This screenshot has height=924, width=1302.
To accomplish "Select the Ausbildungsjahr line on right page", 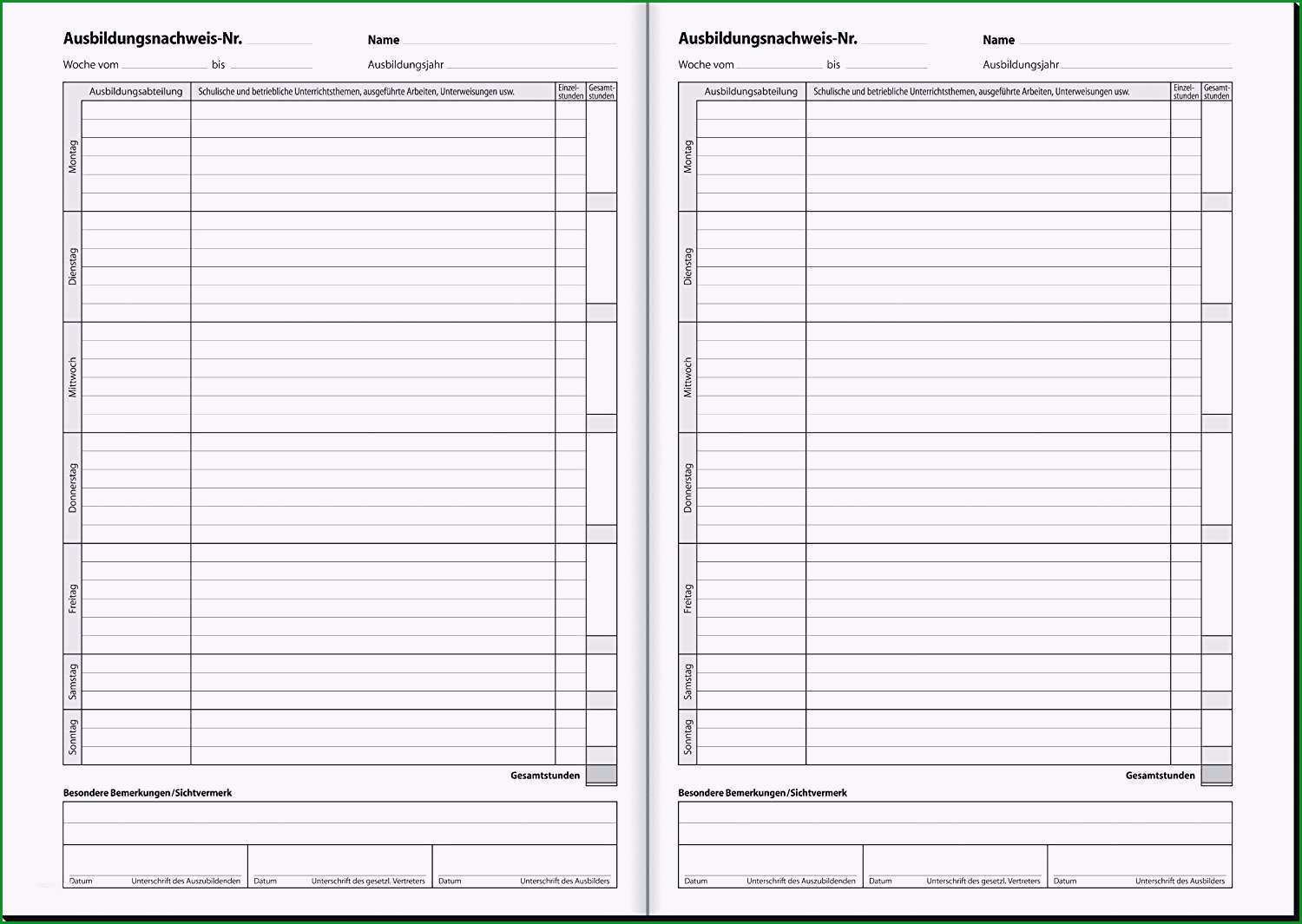I will [1147, 65].
